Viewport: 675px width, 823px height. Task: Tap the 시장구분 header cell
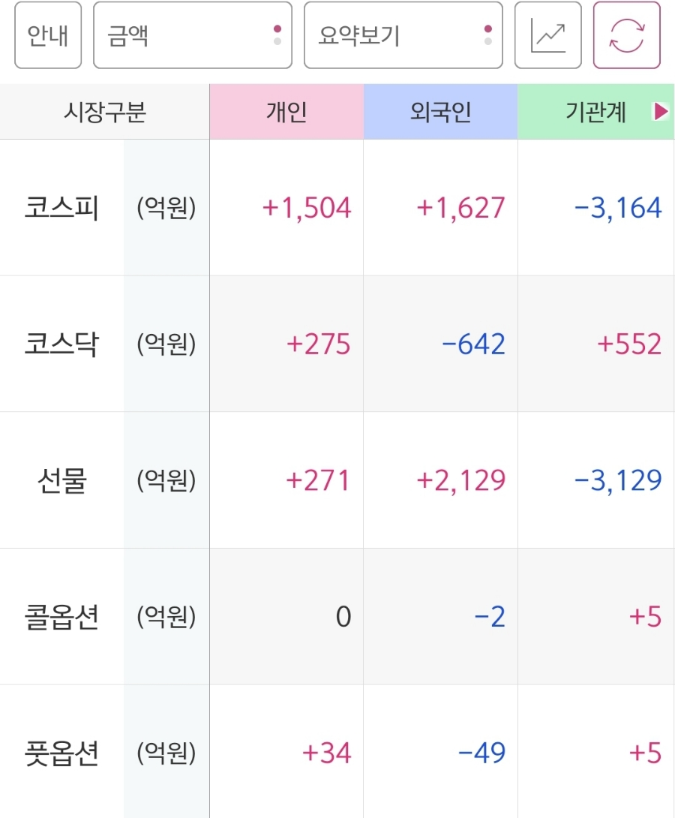(104, 112)
